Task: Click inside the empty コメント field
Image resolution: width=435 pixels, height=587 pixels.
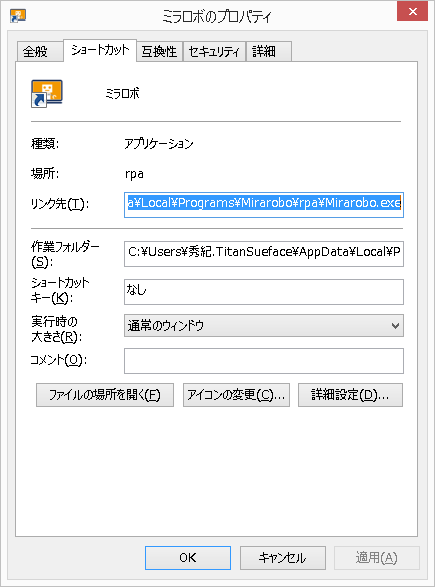Action: [x=264, y=361]
